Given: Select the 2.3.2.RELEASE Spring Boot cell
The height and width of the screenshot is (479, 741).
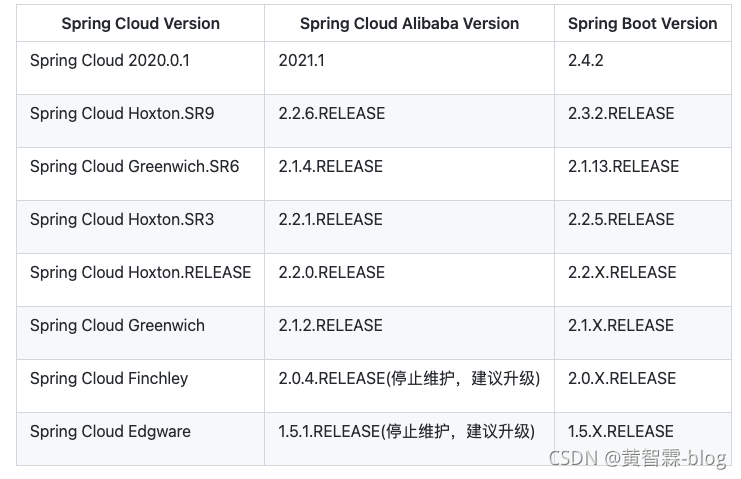Looking at the screenshot, I should (x=621, y=114).
